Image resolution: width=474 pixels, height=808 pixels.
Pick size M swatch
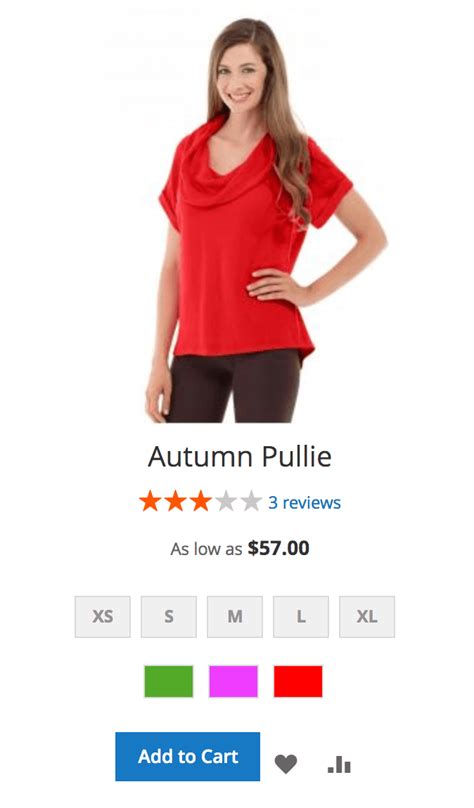pyautogui.click(x=235, y=617)
